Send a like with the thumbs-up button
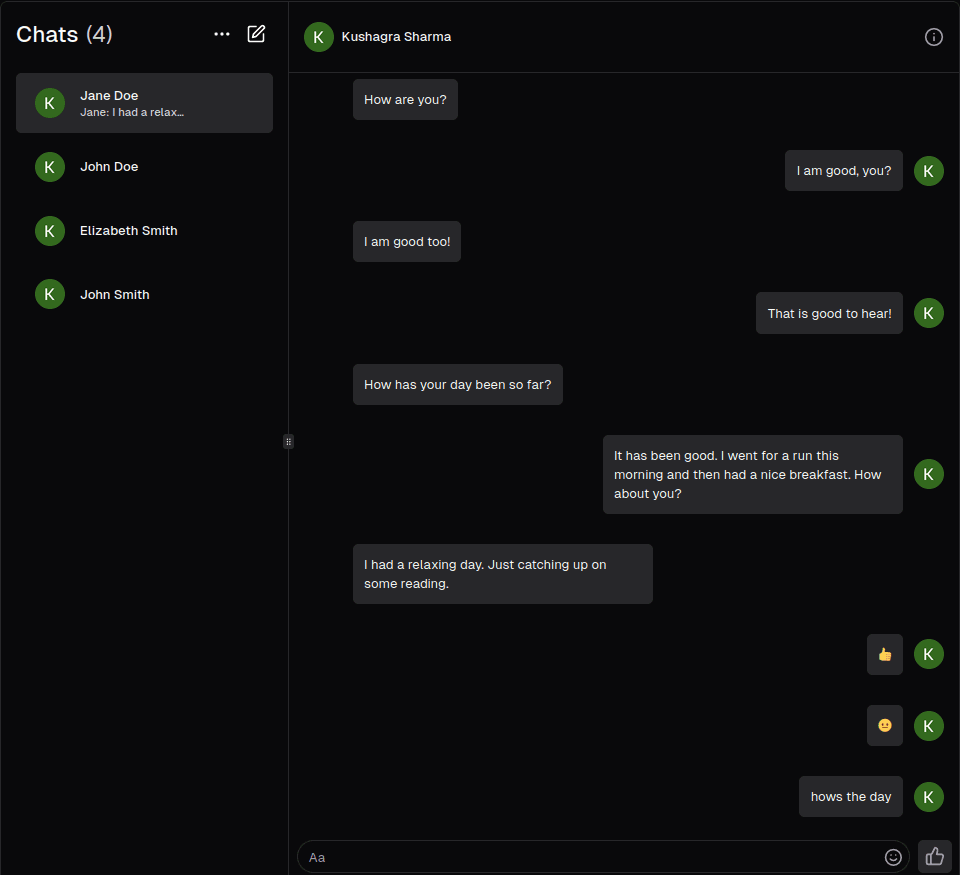 point(933,856)
